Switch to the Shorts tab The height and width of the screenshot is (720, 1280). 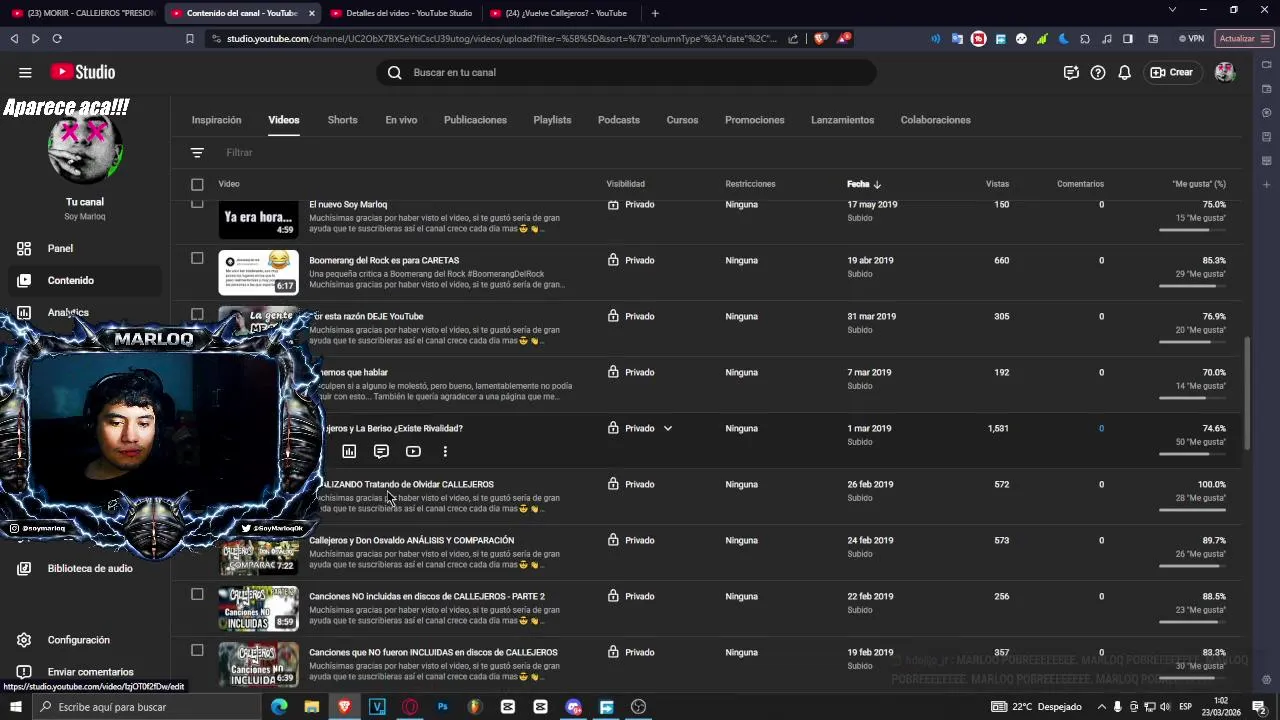[x=342, y=120]
